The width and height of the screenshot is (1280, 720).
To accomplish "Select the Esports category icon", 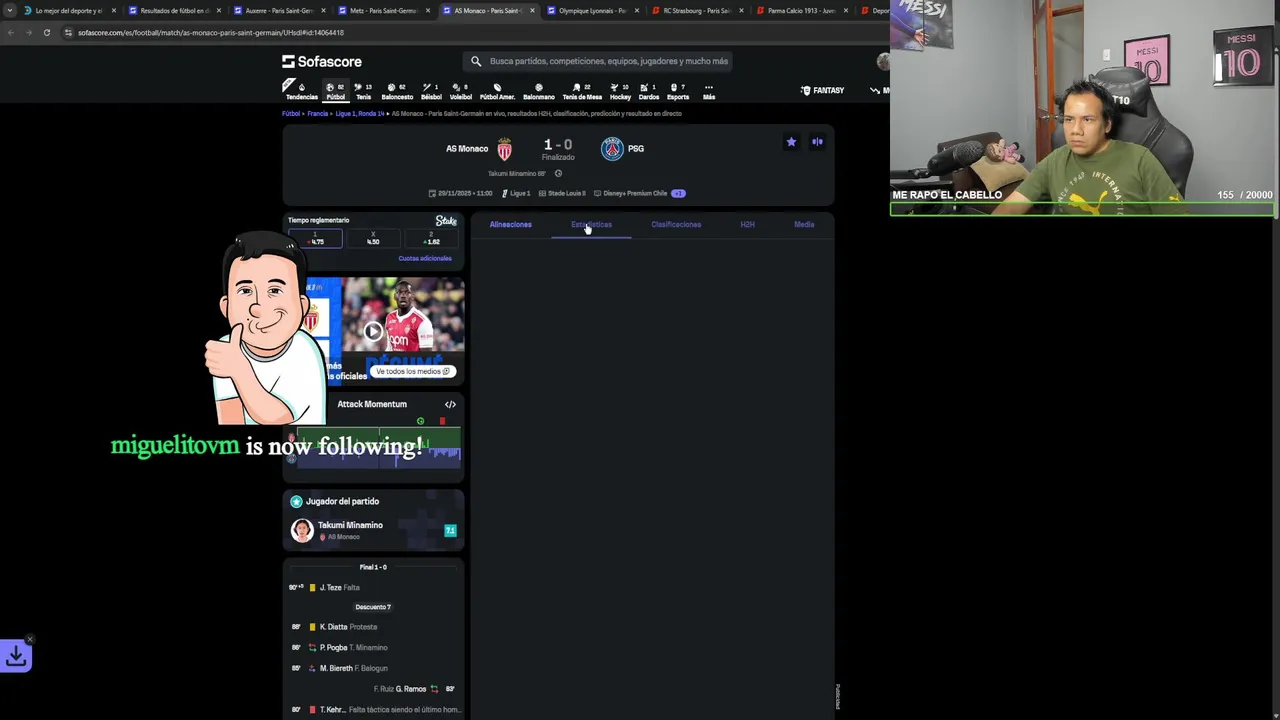I will (x=677, y=91).
